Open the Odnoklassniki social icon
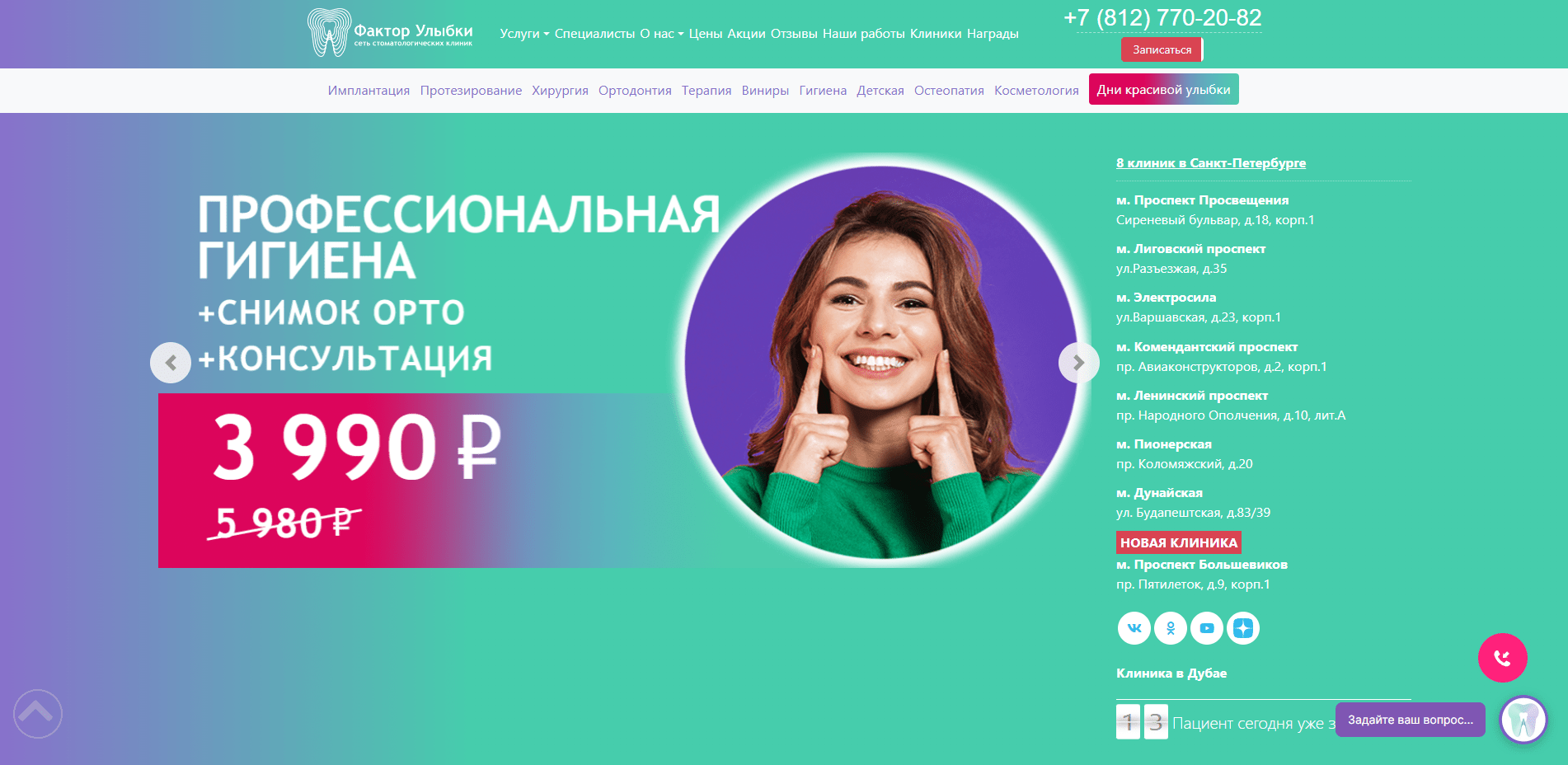The width and height of the screenshot is (1568, 765). click(1170, 628)
